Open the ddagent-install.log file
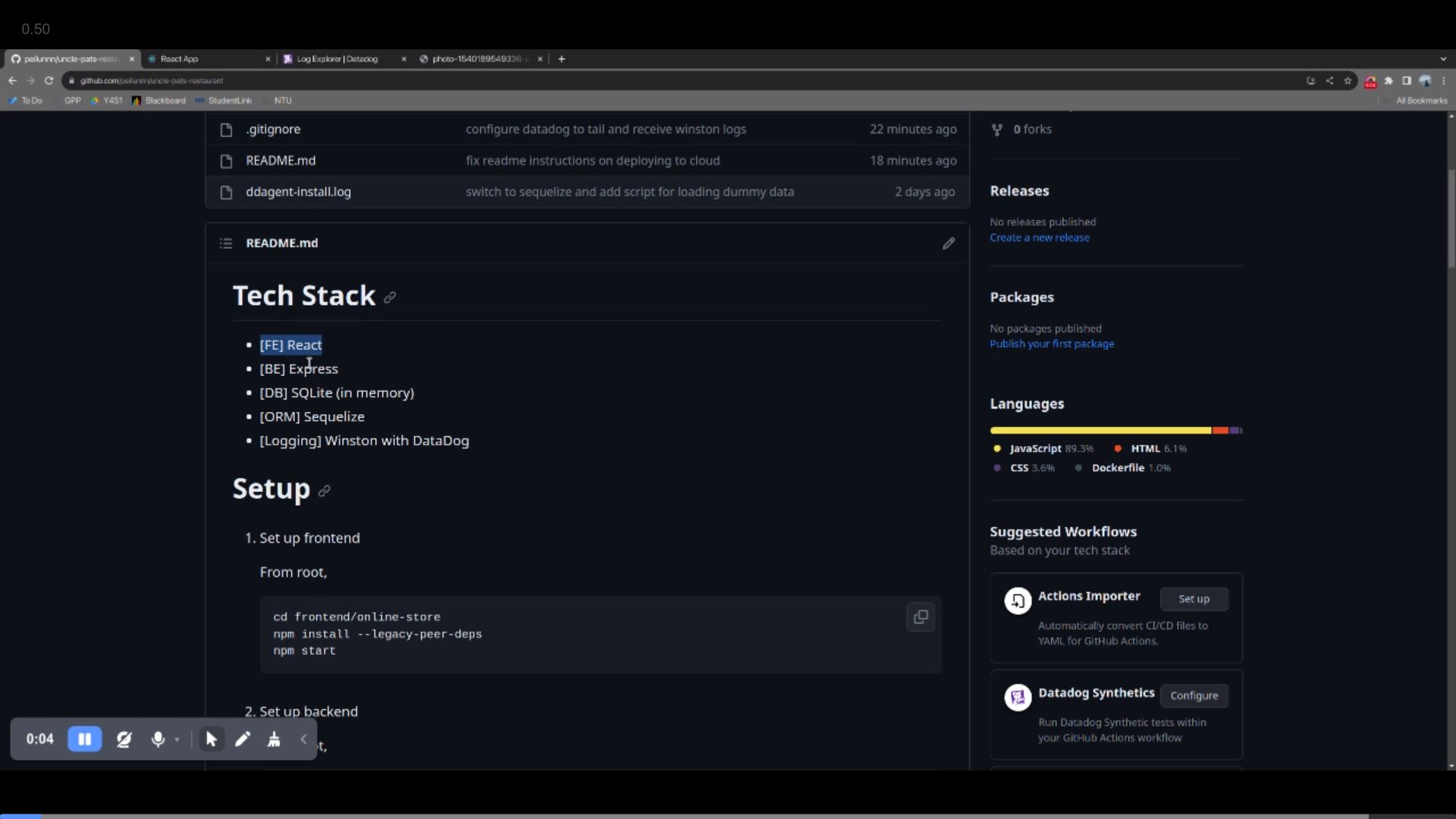 [298, 192]
